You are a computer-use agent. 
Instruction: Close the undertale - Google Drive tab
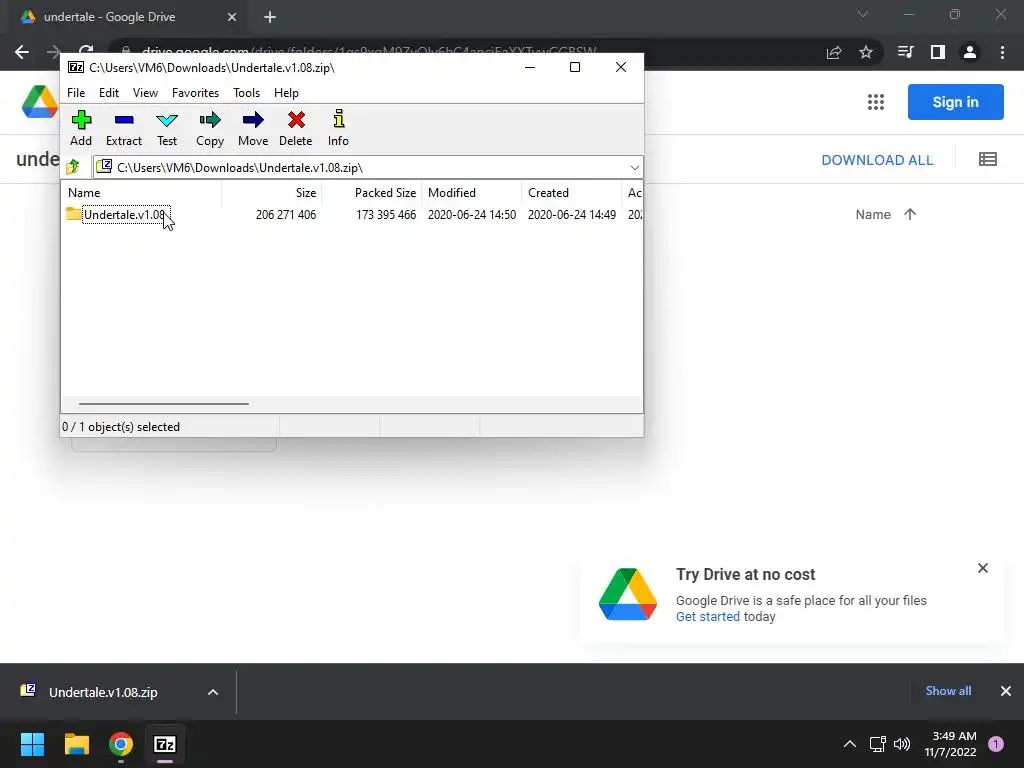232,17
